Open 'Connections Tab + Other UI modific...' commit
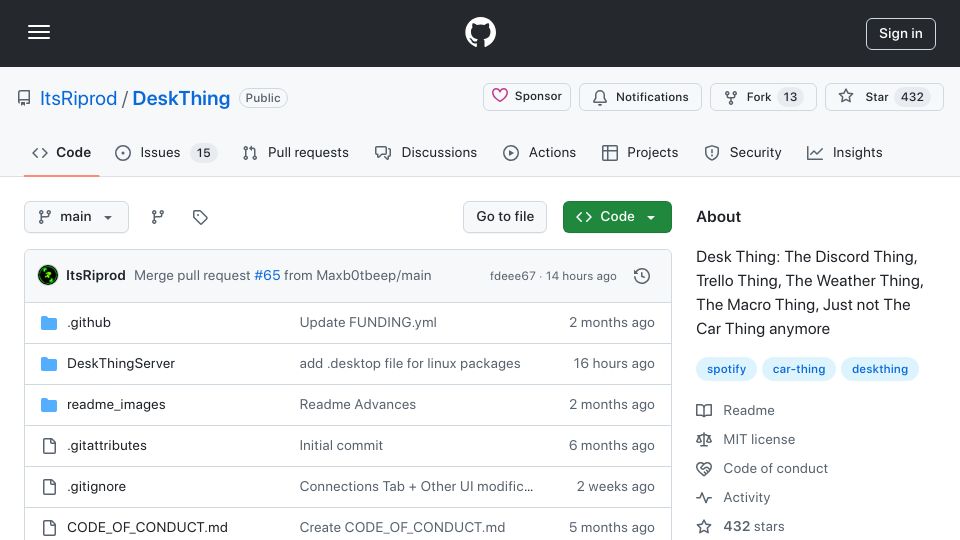Screen dimensions: 960x540 coord(416,487)
